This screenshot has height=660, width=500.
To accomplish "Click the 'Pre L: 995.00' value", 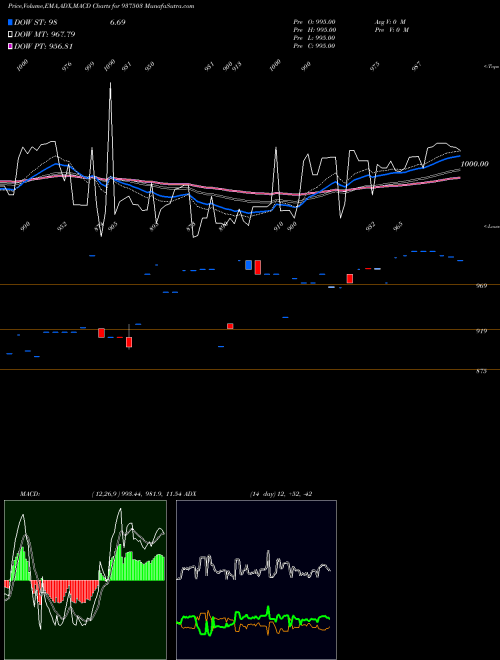I will [314, 38].
